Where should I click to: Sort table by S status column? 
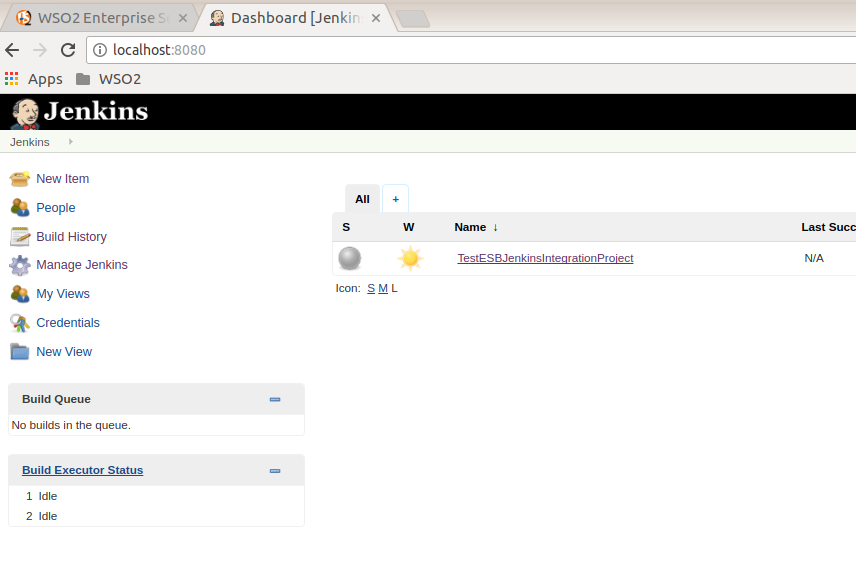[346, 227]
